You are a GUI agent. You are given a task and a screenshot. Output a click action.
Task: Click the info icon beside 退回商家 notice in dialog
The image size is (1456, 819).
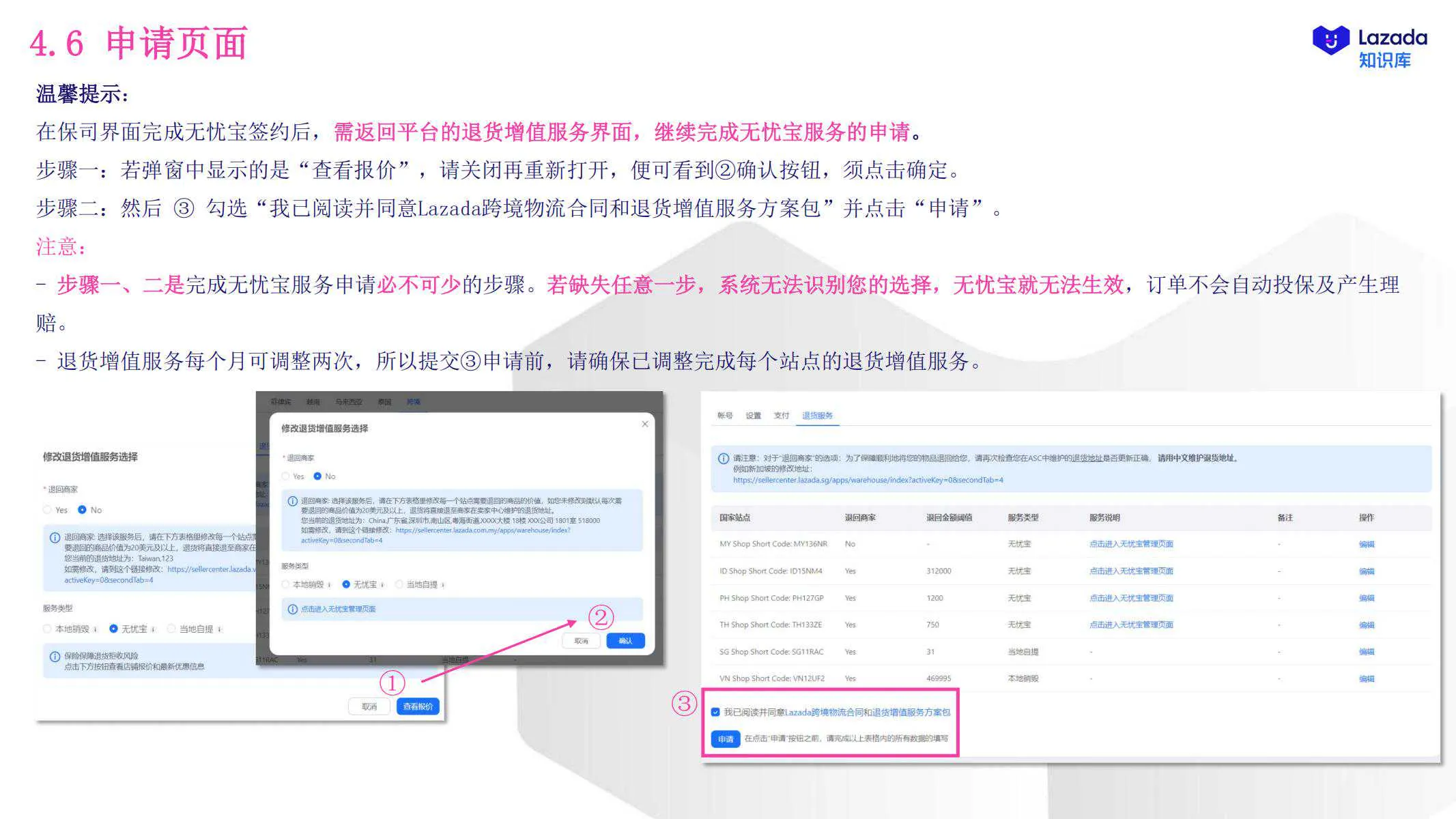(x=293, y=500)
